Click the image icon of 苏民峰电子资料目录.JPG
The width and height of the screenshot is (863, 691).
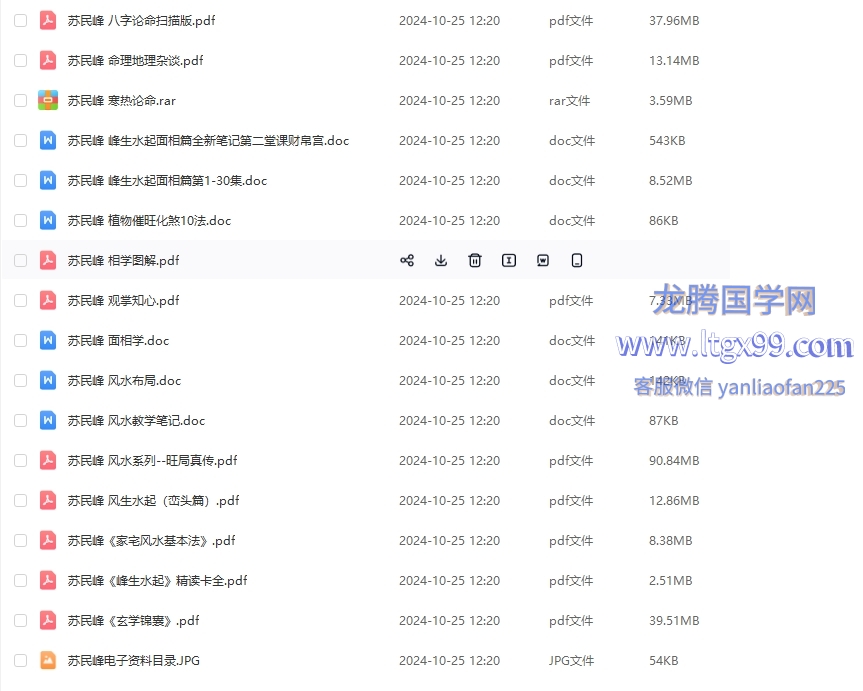point(48,661)
